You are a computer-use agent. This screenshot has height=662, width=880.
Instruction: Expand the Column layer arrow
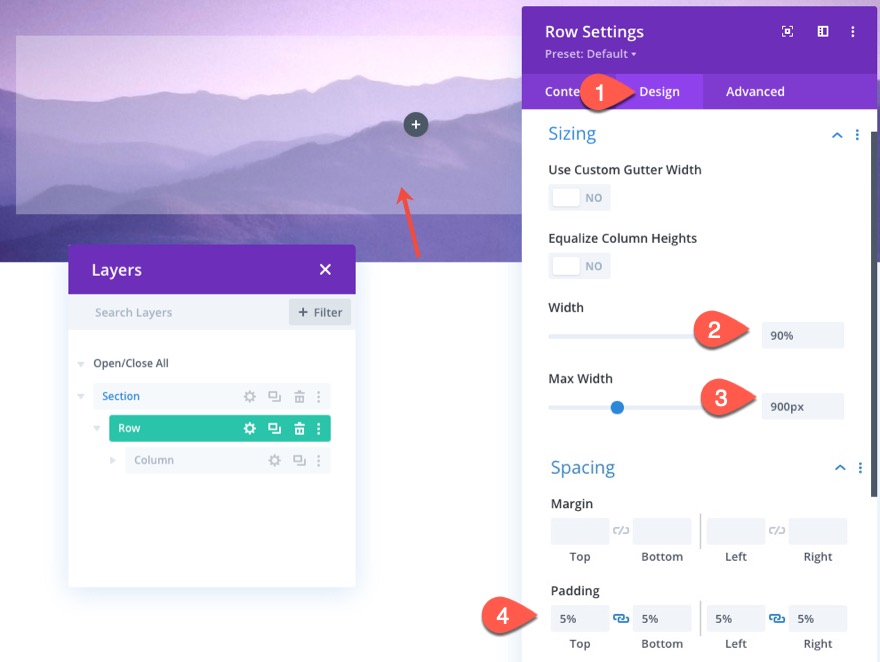pyautogui.click(x=113, y=461)
